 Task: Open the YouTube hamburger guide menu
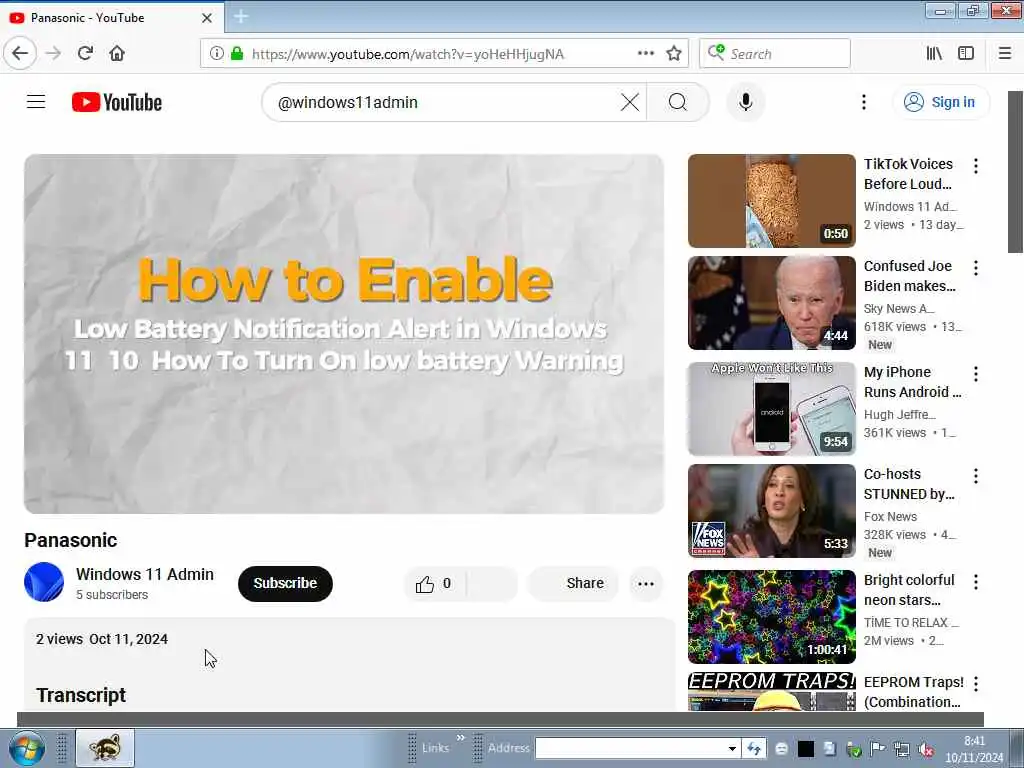(36, 102)
